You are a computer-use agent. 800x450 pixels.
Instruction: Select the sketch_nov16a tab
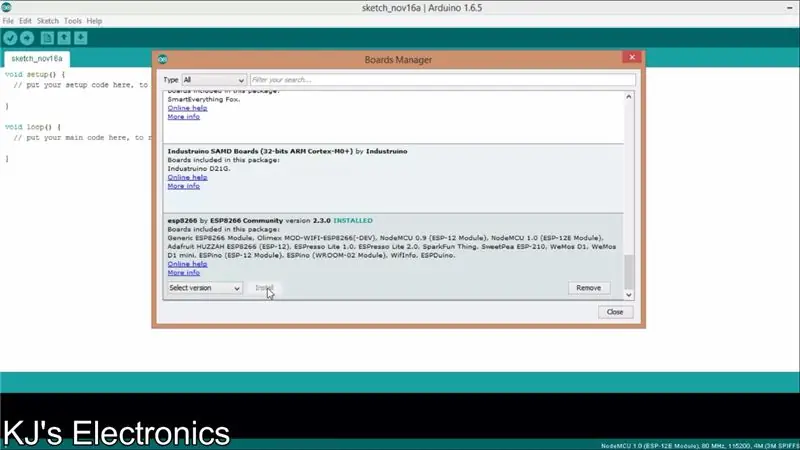[x=37, y=59]
